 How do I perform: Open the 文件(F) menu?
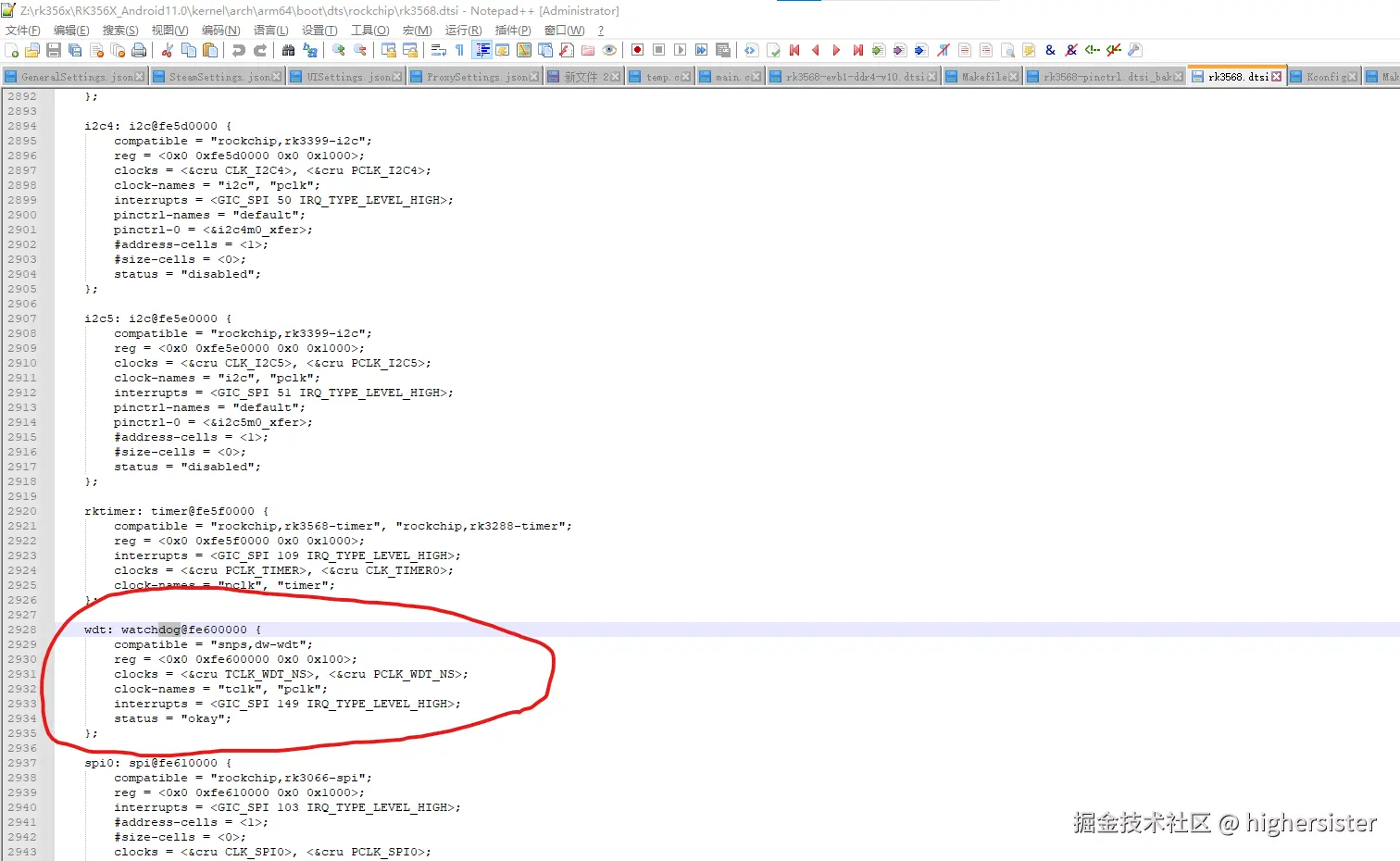pyautogui.click(x=23, y=31)
